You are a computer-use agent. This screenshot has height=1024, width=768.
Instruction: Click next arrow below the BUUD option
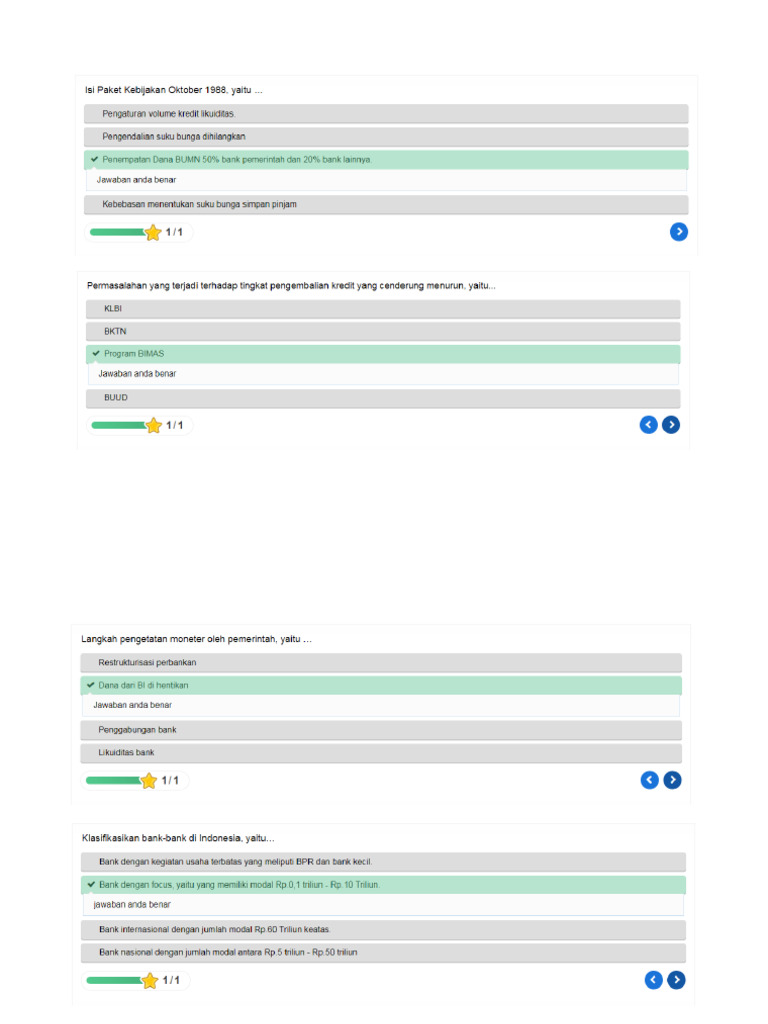tap(671, 425)
